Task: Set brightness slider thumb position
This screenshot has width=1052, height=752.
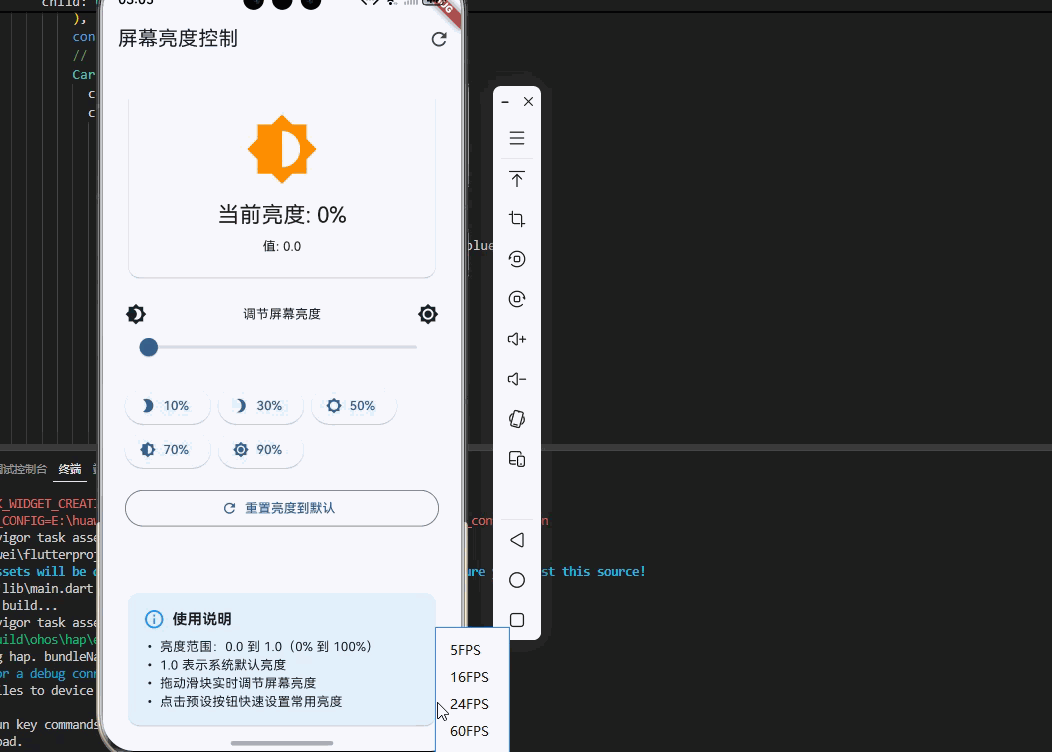Action: tap(149, 347)
